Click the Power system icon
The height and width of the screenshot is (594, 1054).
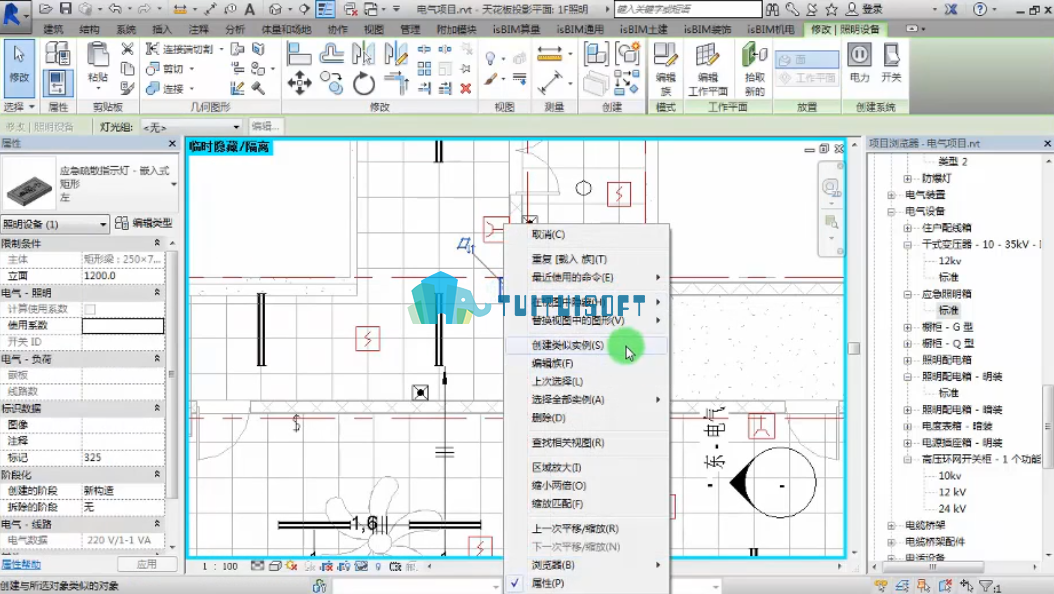coord(860,63)
